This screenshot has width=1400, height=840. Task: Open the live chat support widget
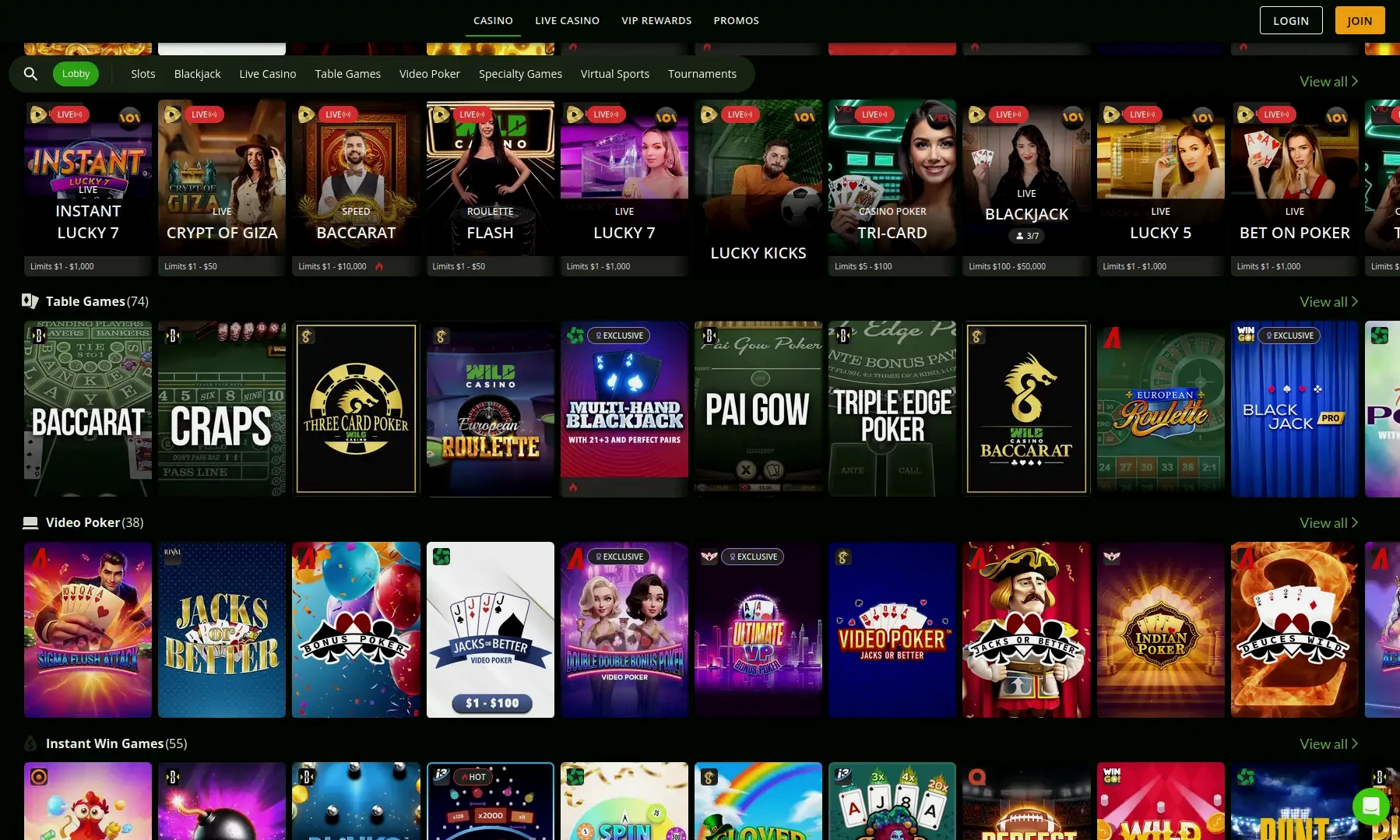pos(1370,807)
